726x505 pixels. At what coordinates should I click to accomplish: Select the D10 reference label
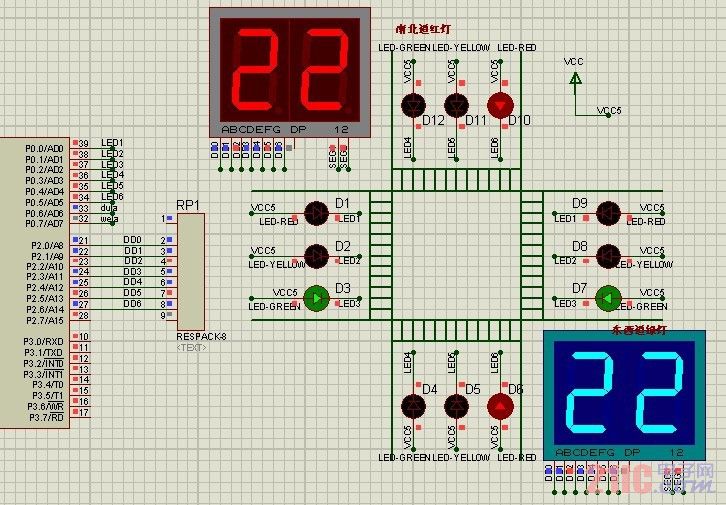pos(519,120)
